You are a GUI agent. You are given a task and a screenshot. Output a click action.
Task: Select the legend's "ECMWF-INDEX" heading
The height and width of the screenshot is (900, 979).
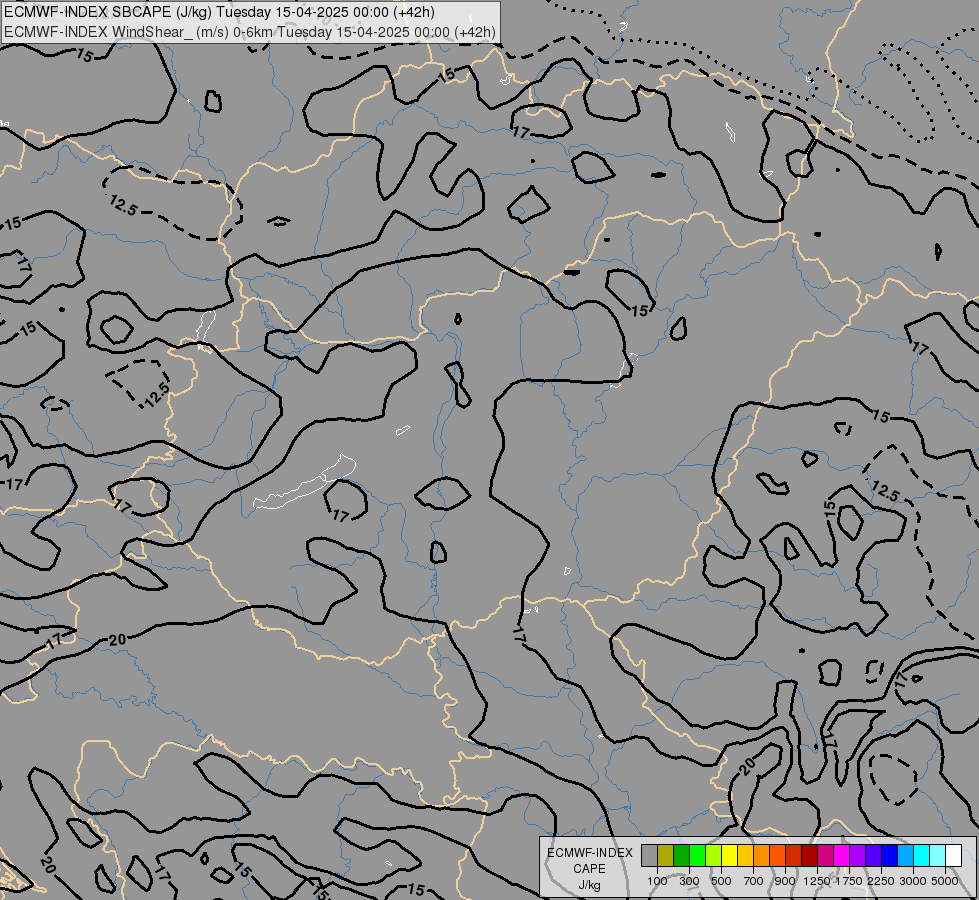(589, 853)
